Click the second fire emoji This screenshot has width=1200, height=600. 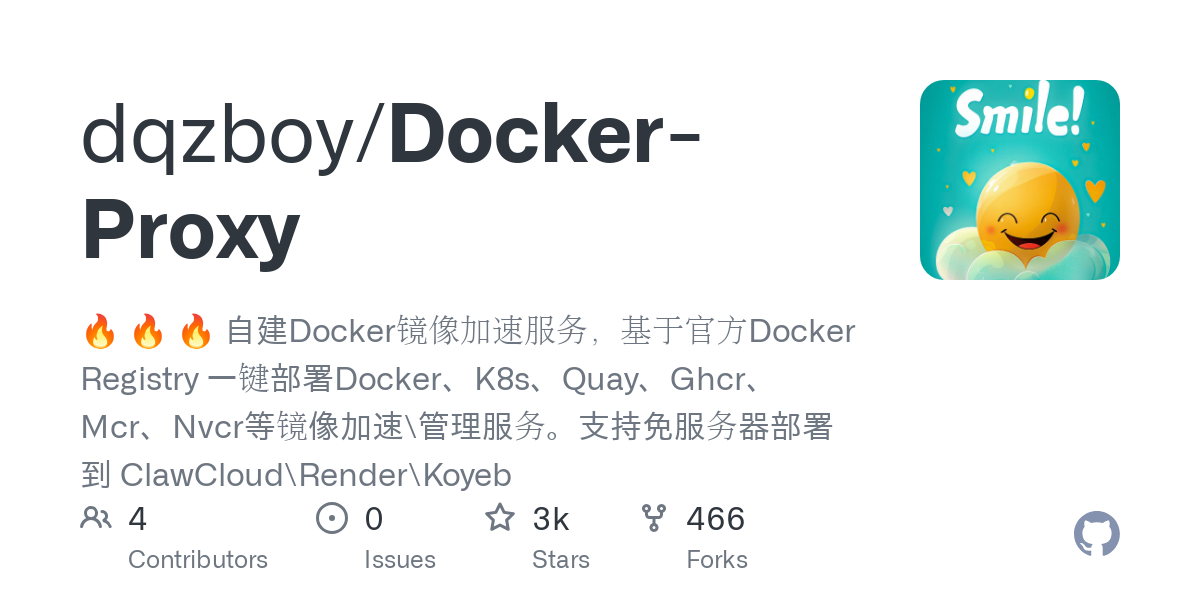[148, 331]
